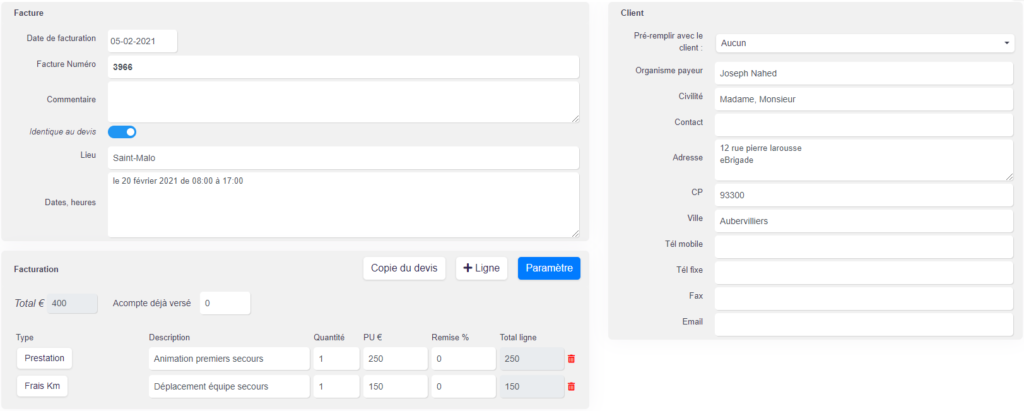Delete the Animation premiers secours line
Image resolution: width=1024 pixels, height=411 pixels.
pyautogui.click(x=571, y=359)
